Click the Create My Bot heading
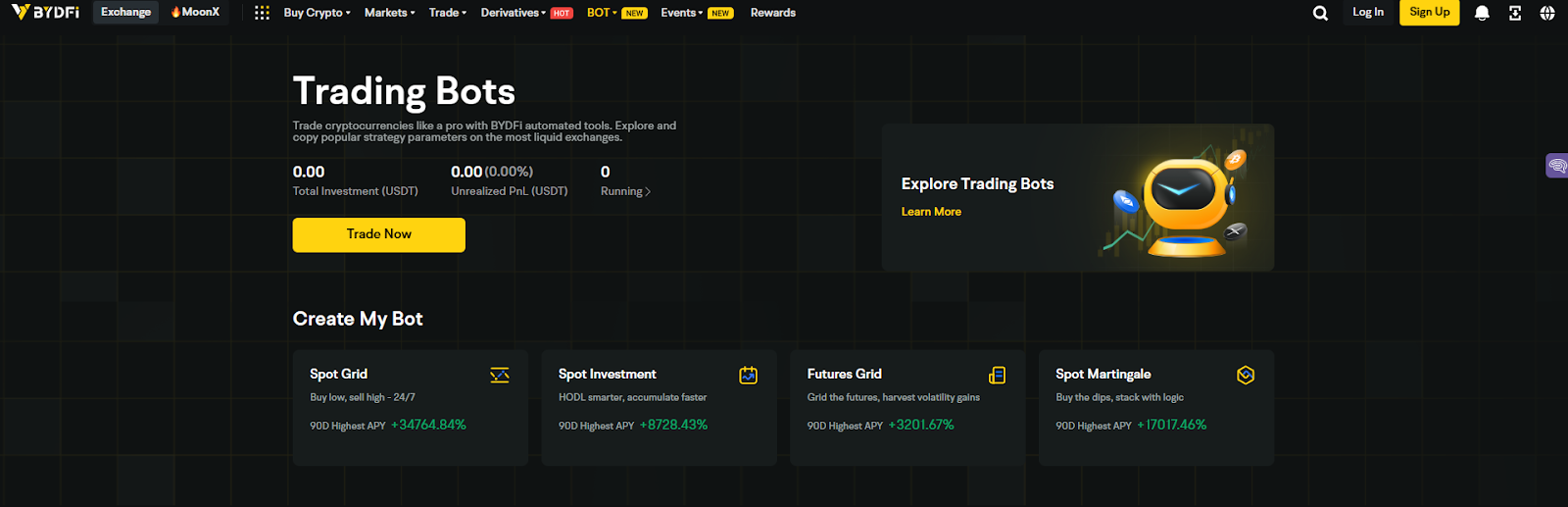 (358, 319)
